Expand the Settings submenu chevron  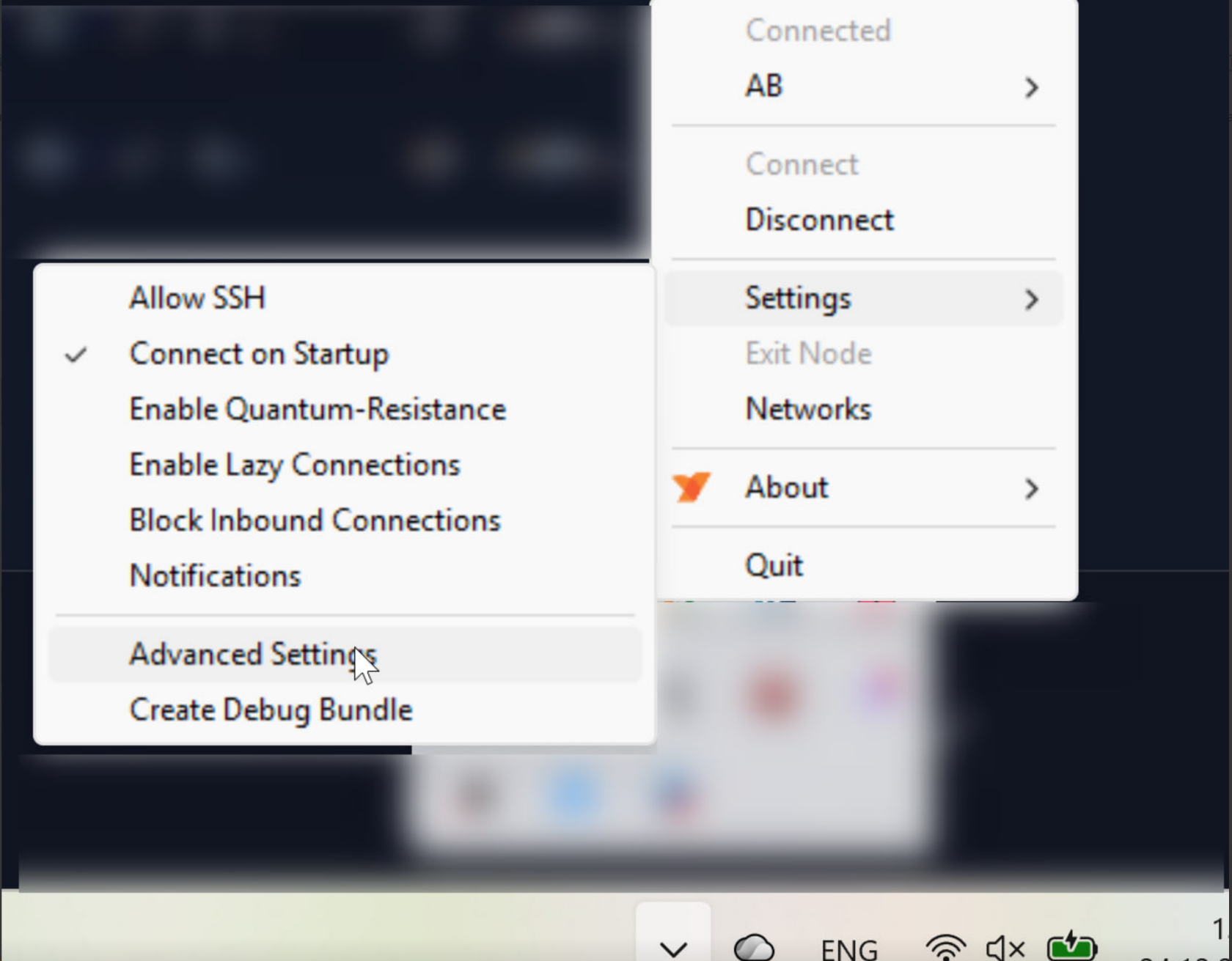coord(1032,299)
